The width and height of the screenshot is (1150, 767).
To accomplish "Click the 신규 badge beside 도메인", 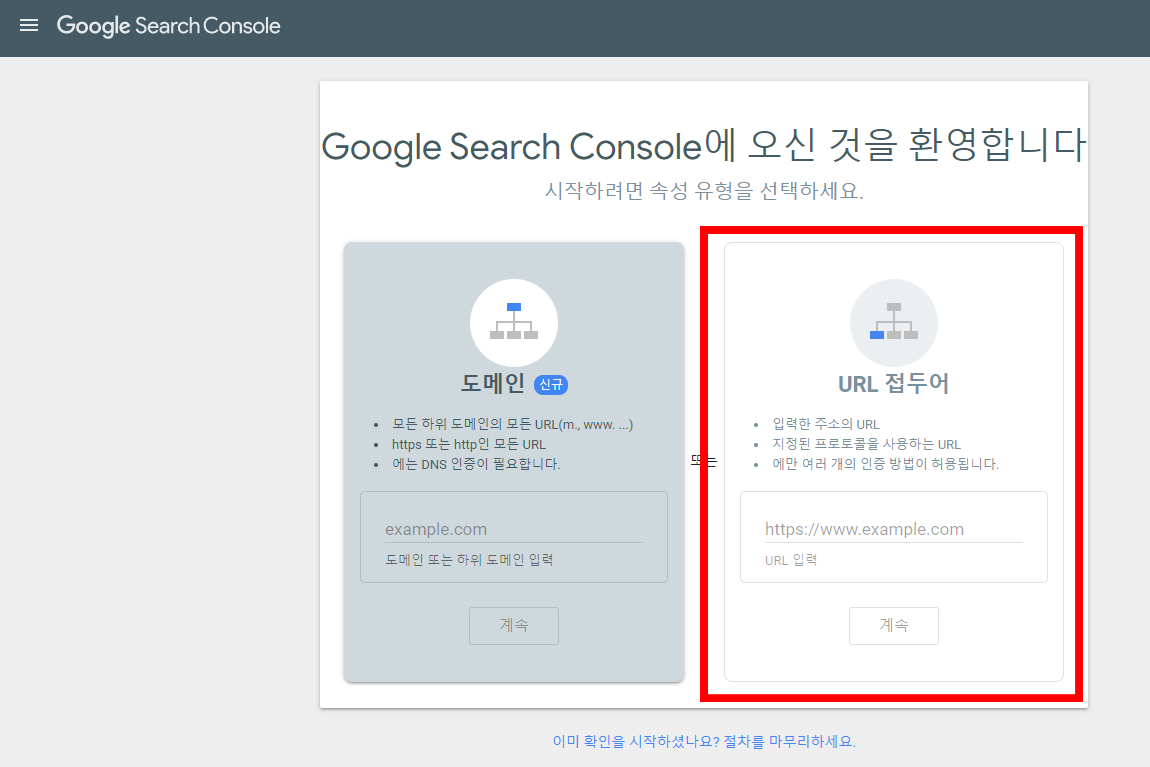I will 551,384.
